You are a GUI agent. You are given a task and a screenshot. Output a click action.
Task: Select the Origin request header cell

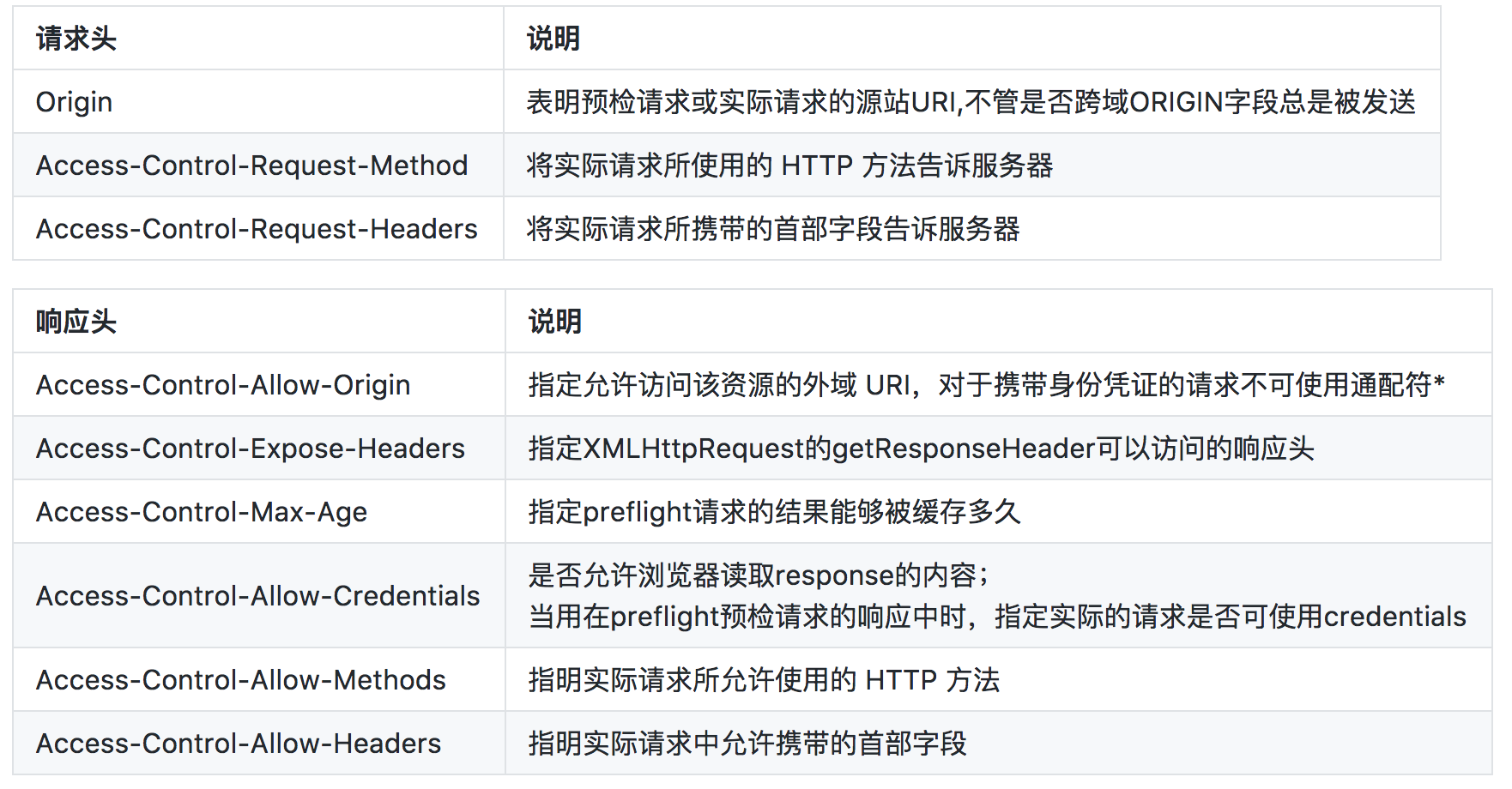coord(75,102)
